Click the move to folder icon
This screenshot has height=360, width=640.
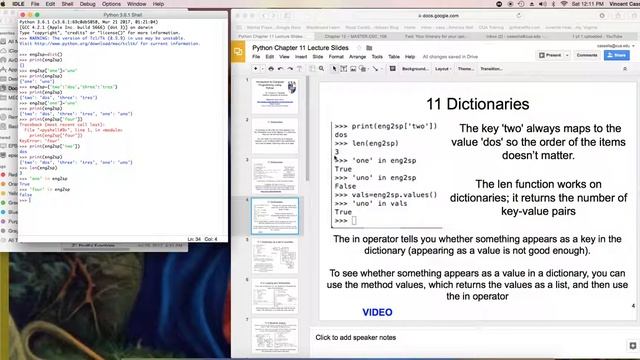(369, 48)
